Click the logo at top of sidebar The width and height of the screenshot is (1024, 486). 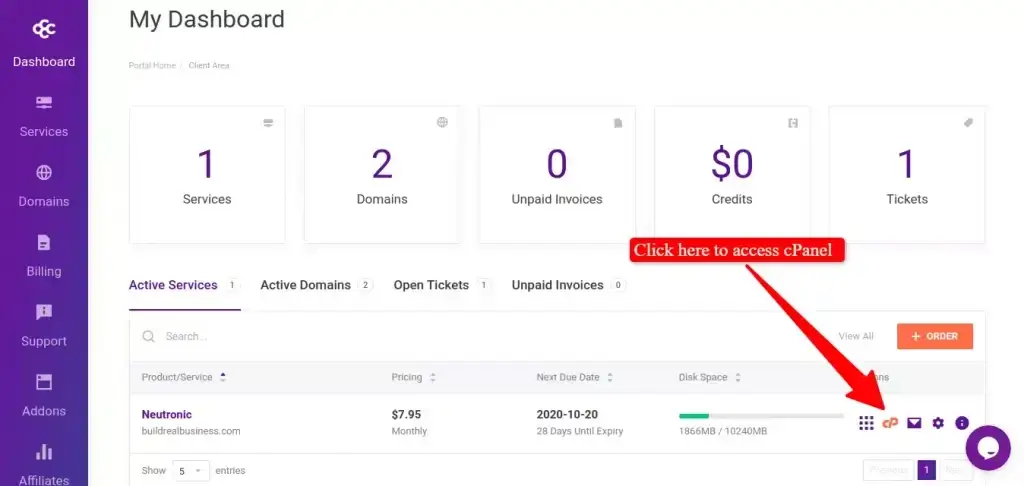click(x=44, y=29)
